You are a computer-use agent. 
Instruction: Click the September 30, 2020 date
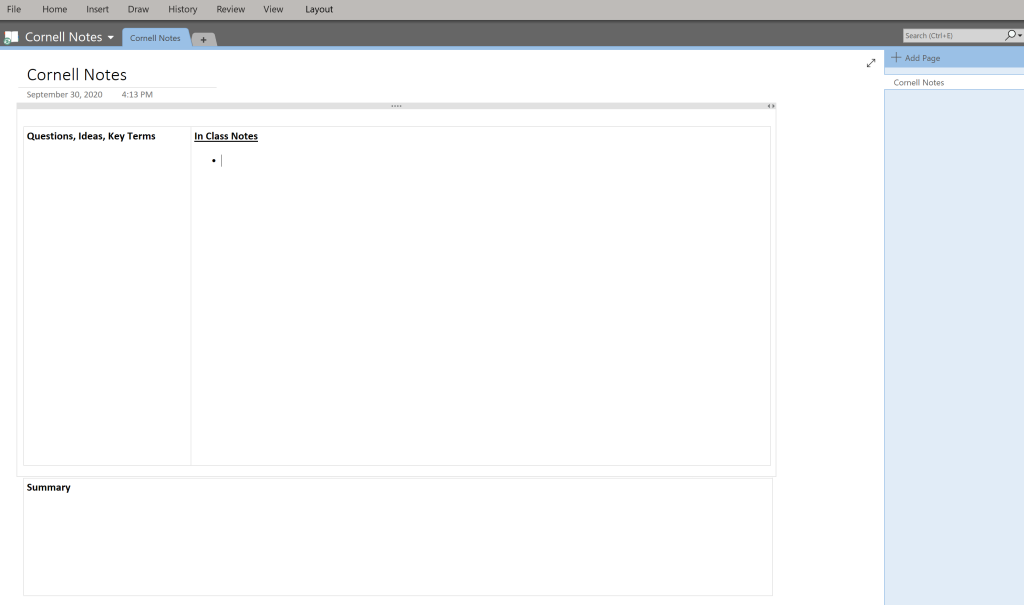coord(64,95)
